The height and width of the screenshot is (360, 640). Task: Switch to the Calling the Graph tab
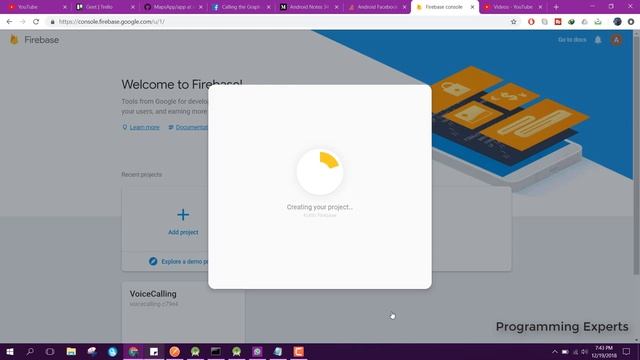click(240, 7)
